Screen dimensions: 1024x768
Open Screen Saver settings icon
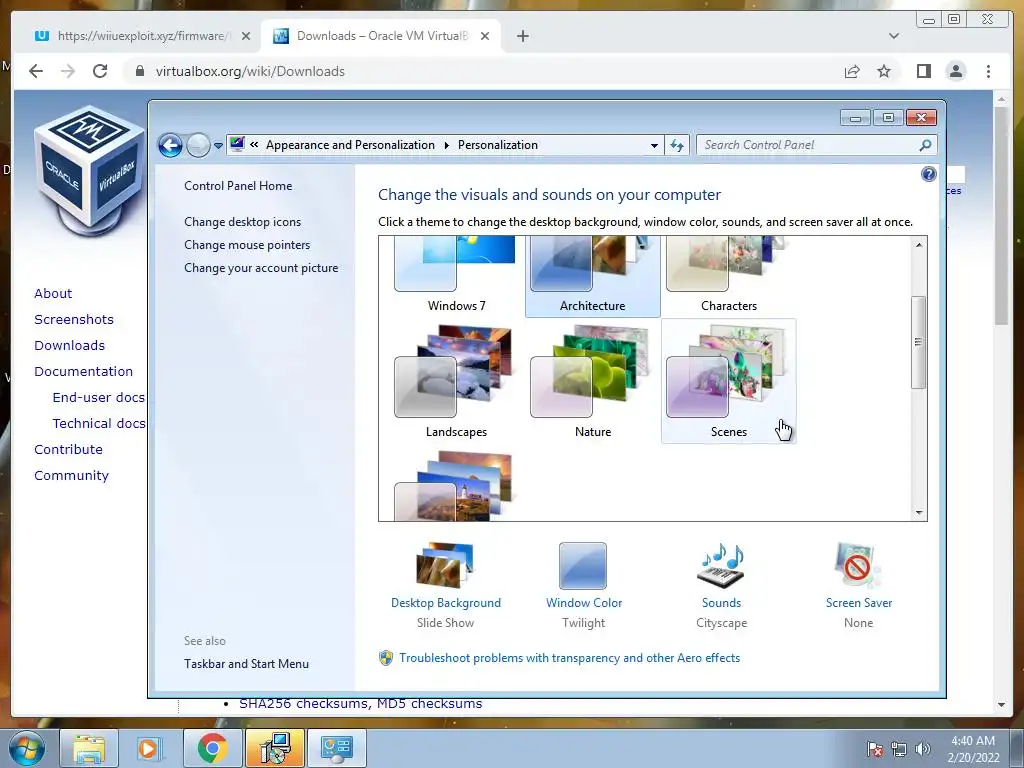pyautogui.click(x=858, y=567)
